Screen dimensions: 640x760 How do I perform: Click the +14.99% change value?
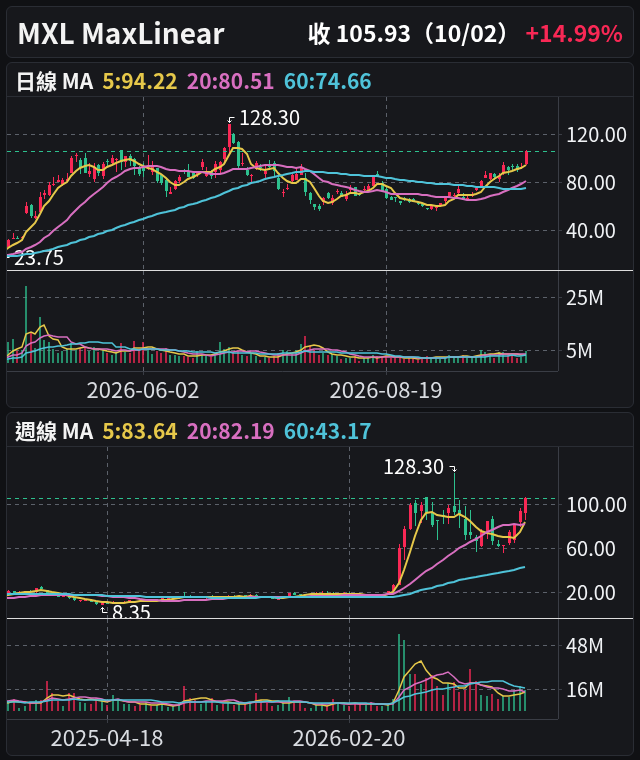pyautogui.click(x=574, y=34)
